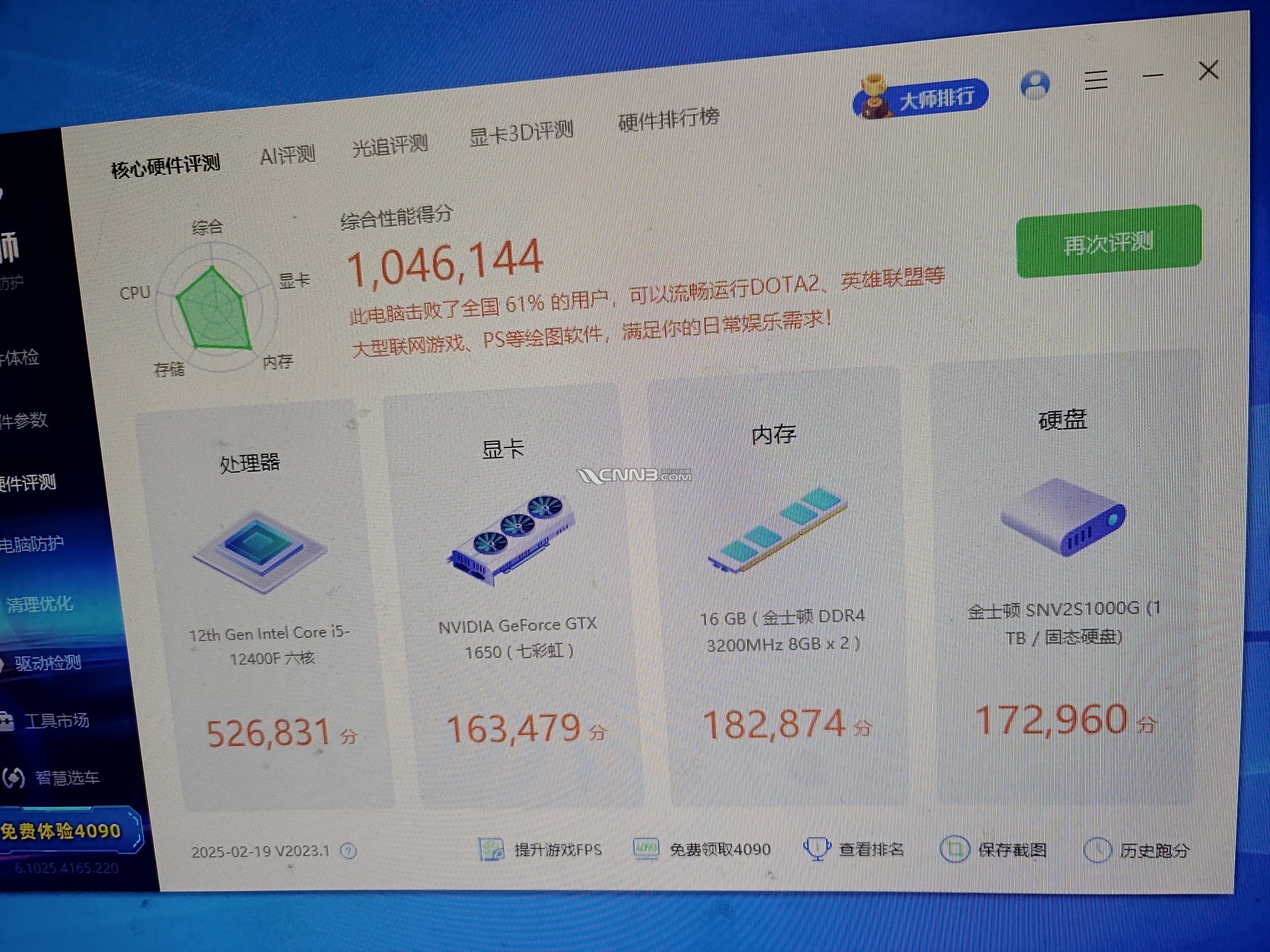Image resolution: width=1270 pixels, height=952 pixels.
Task: Click the 免费领取4090 icon
Action: (x=646, y=848)
